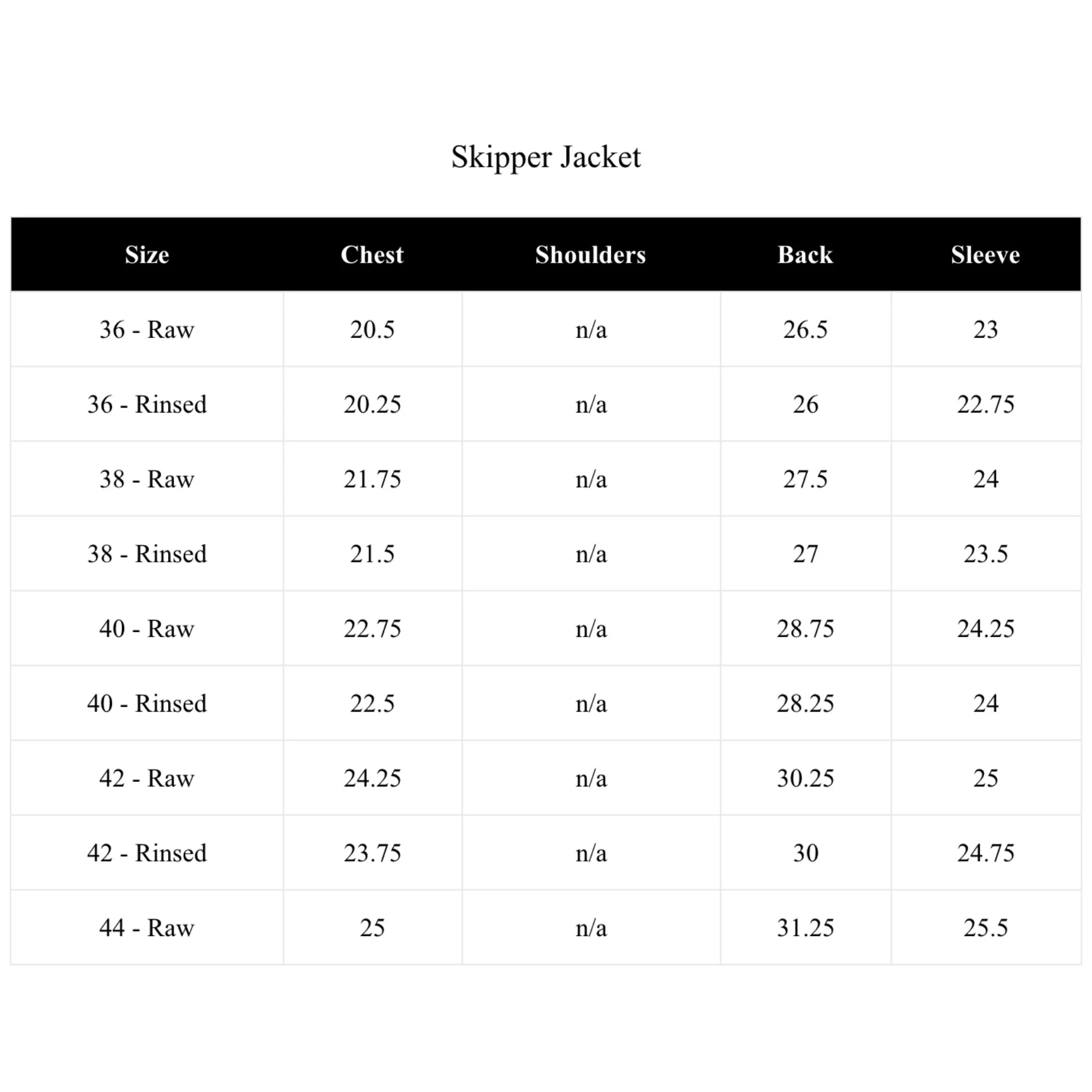Click the 40 - Raw size cell
Screen dimensions: 1092x1092
pyautogui.click(x=147, y=629)
